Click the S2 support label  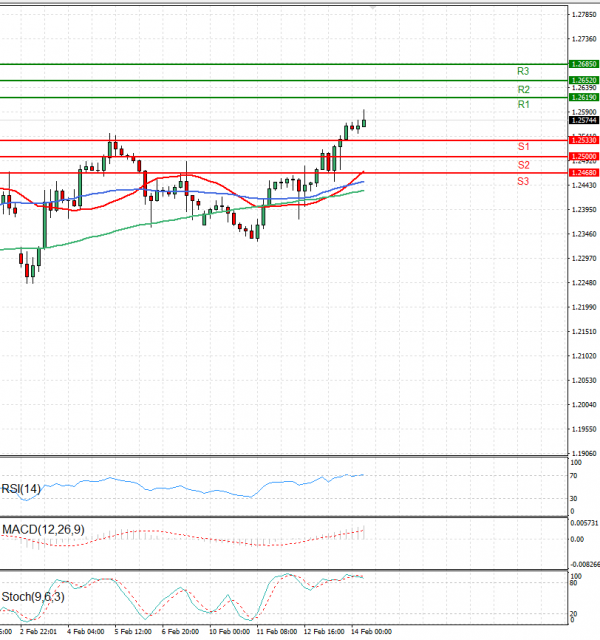[x=524, y=165]
